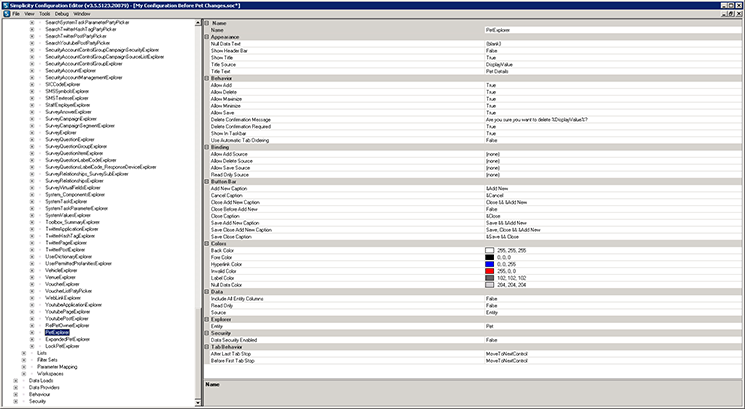Collapse the Button Bar property category

pos(207,182)
